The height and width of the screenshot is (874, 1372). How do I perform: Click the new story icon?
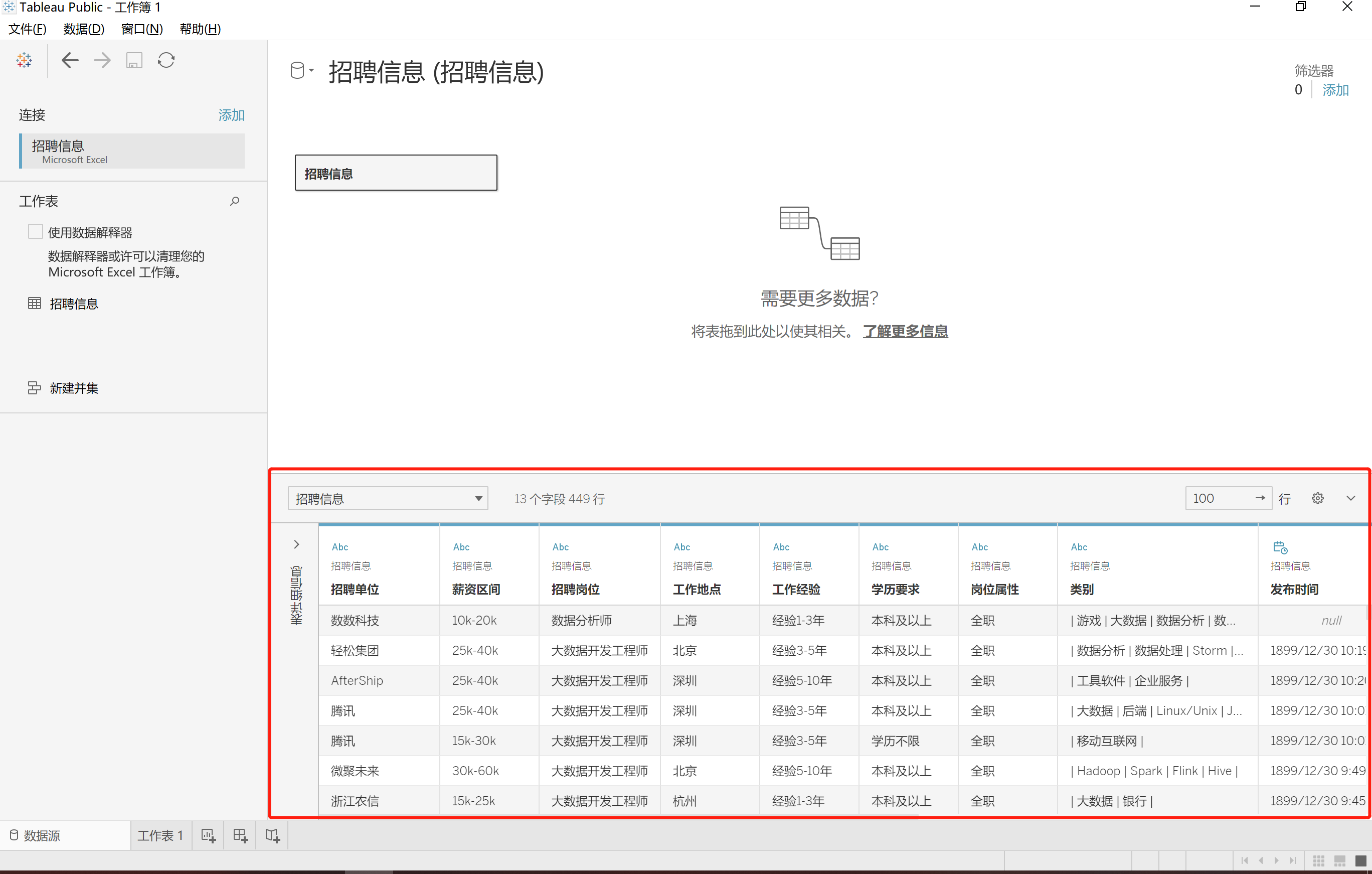point(272,835)
